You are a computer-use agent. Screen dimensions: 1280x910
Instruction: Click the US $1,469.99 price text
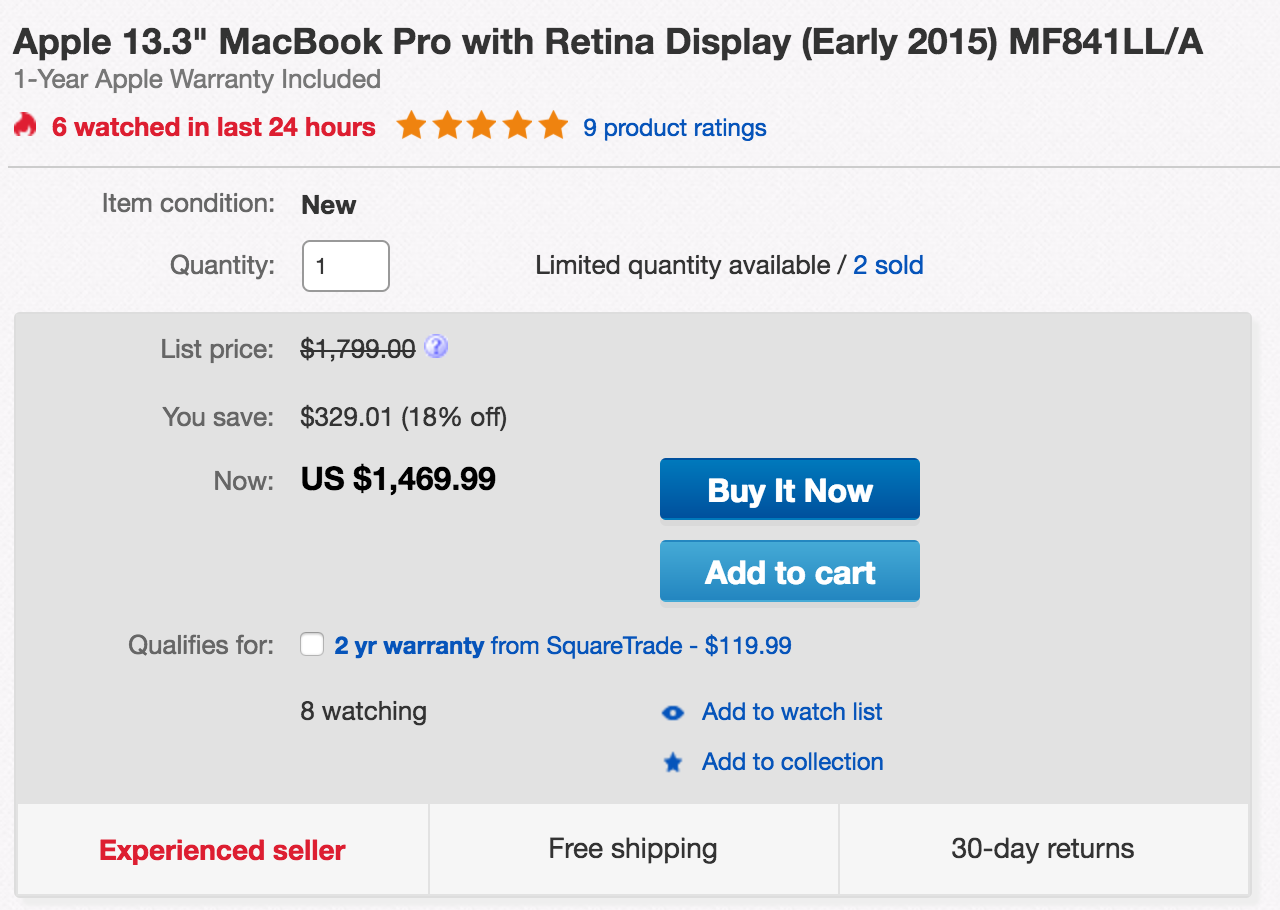(x=398, y=478)
